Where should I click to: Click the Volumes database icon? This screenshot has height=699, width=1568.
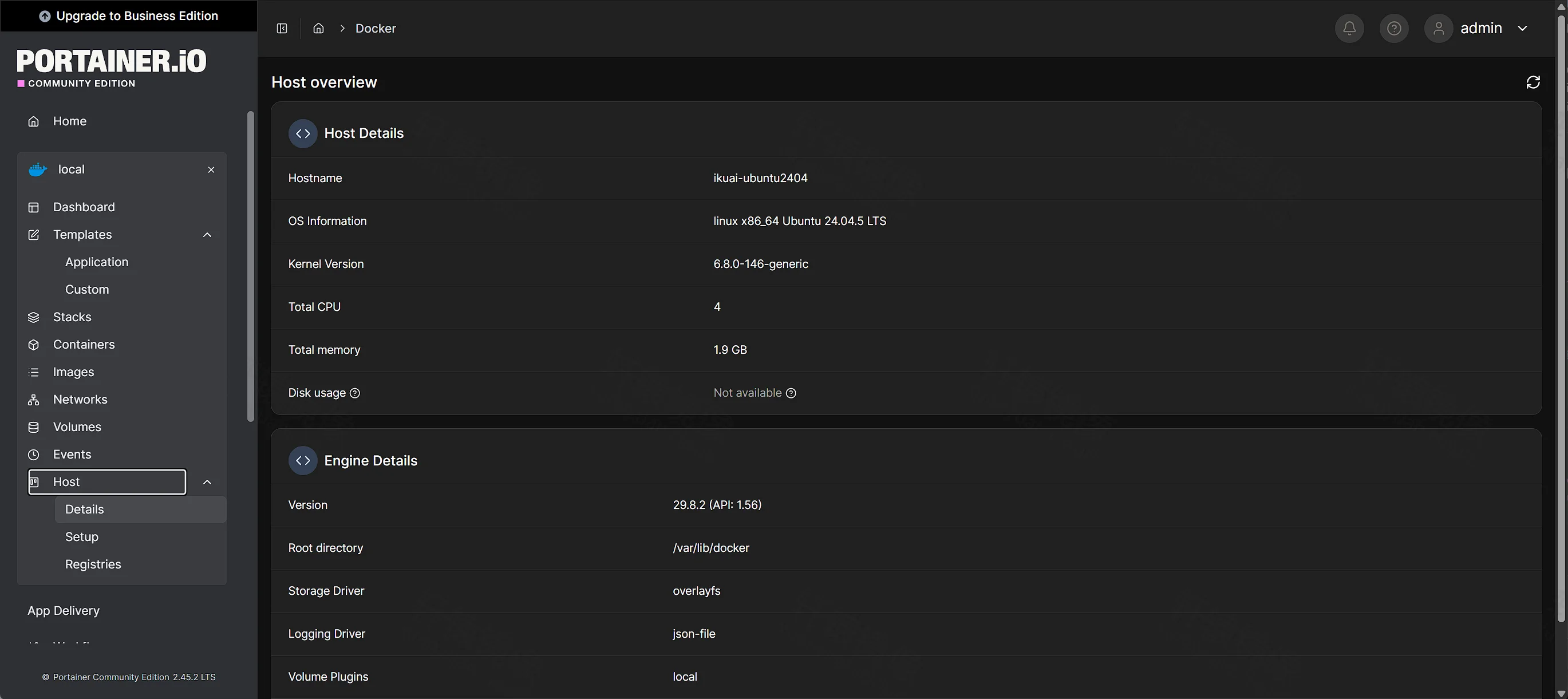coord(33,428)
